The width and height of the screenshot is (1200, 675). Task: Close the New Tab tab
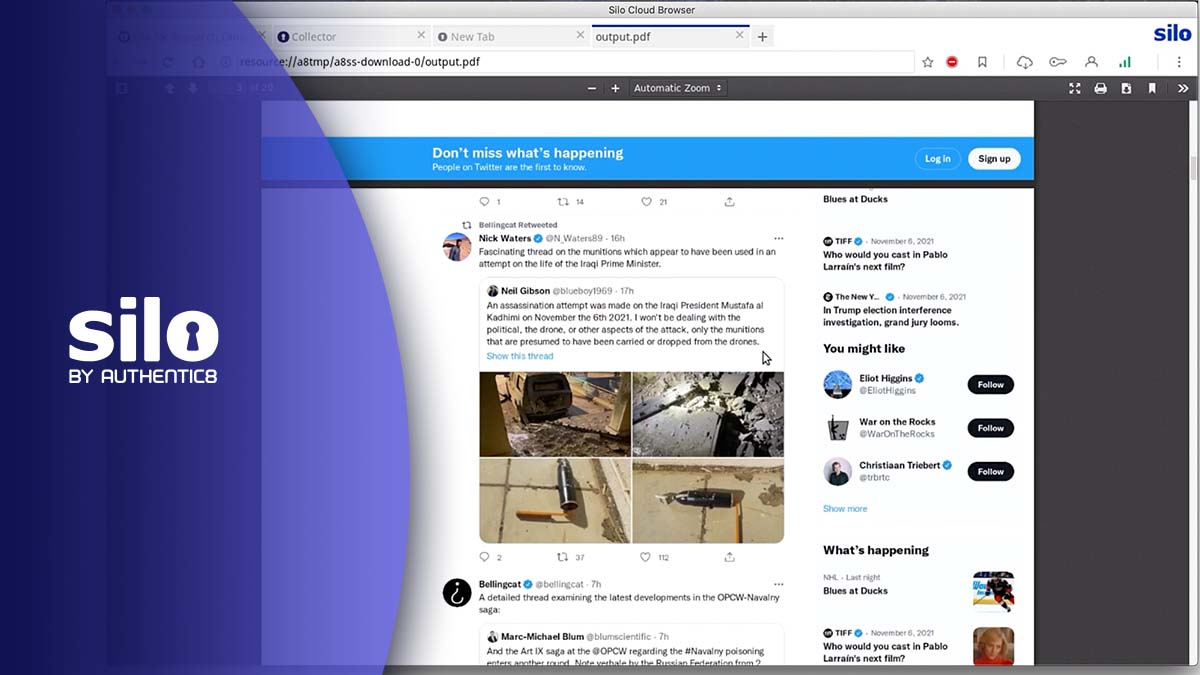click(580, 35)
